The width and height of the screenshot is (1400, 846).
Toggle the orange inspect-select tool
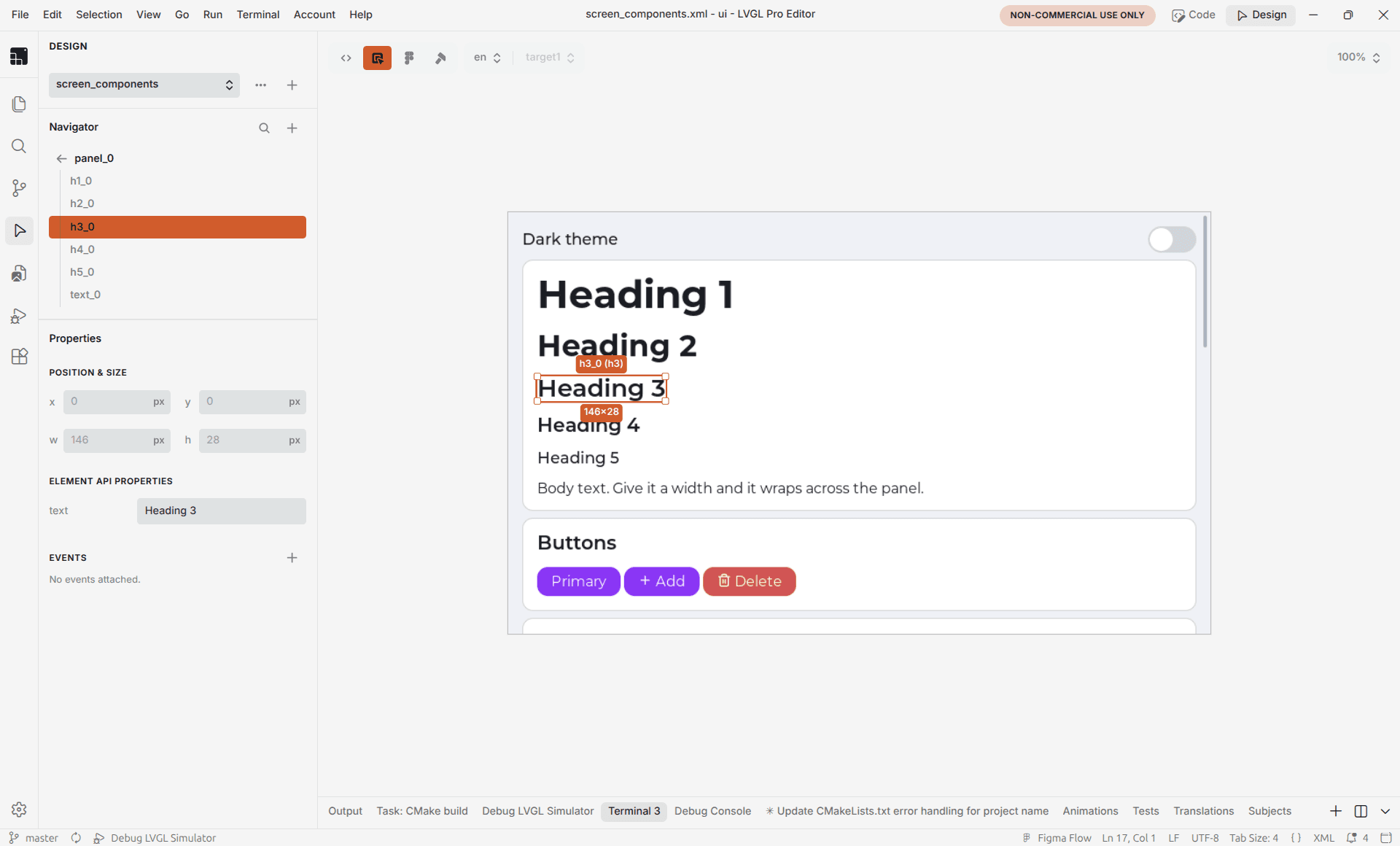tap(377, 58)
